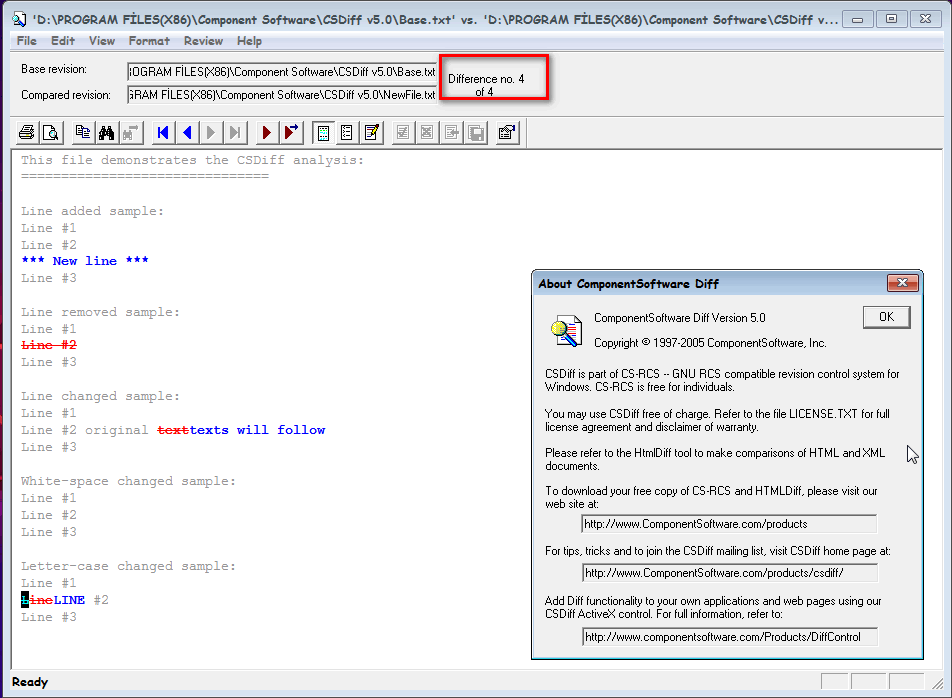Image resolution: width=952 pixels, height=698 pixels.
Task: Click the Print toolbar icon
Action: [27, 132]
